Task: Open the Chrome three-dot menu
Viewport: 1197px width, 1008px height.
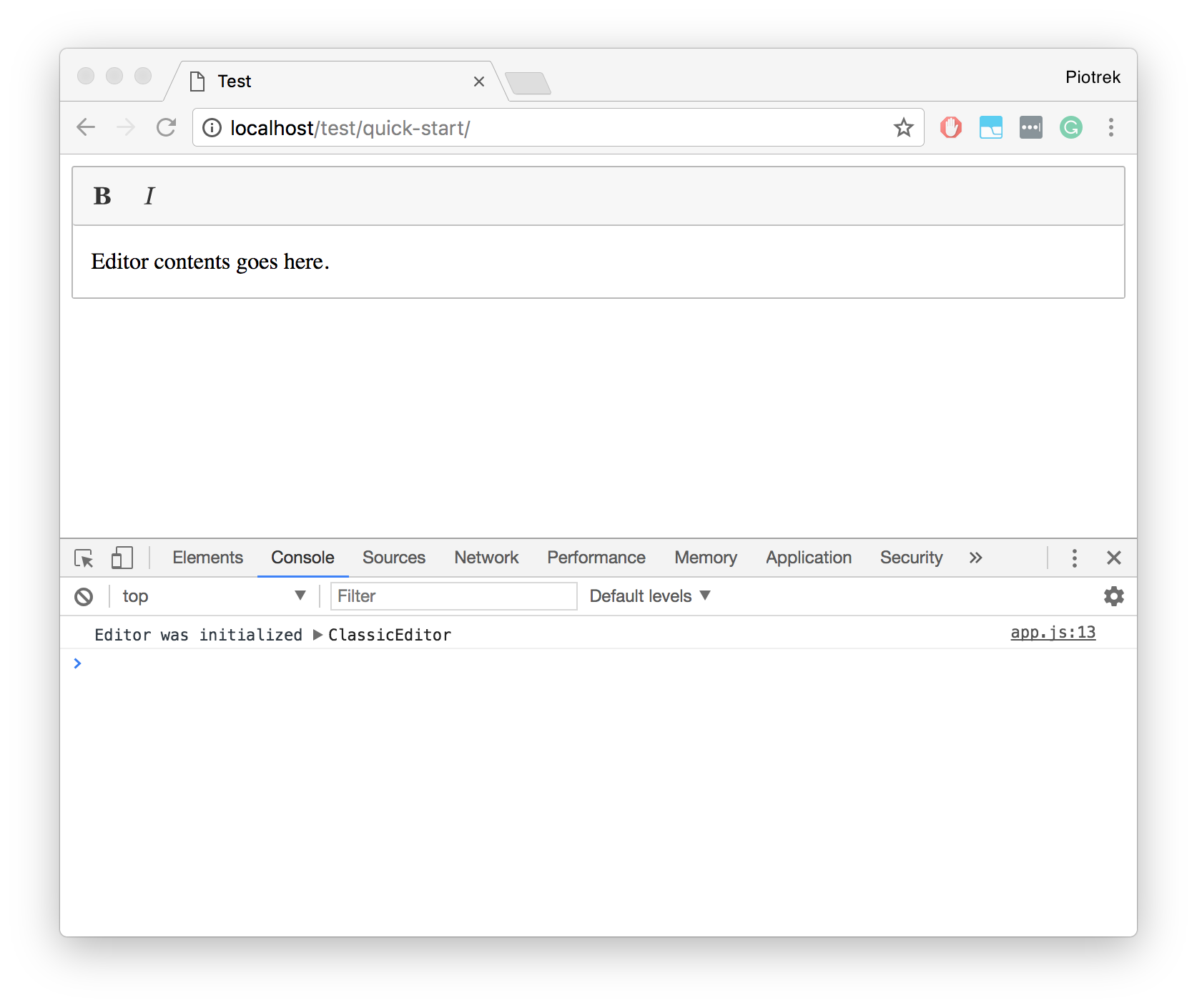Action: [1110, 128]
